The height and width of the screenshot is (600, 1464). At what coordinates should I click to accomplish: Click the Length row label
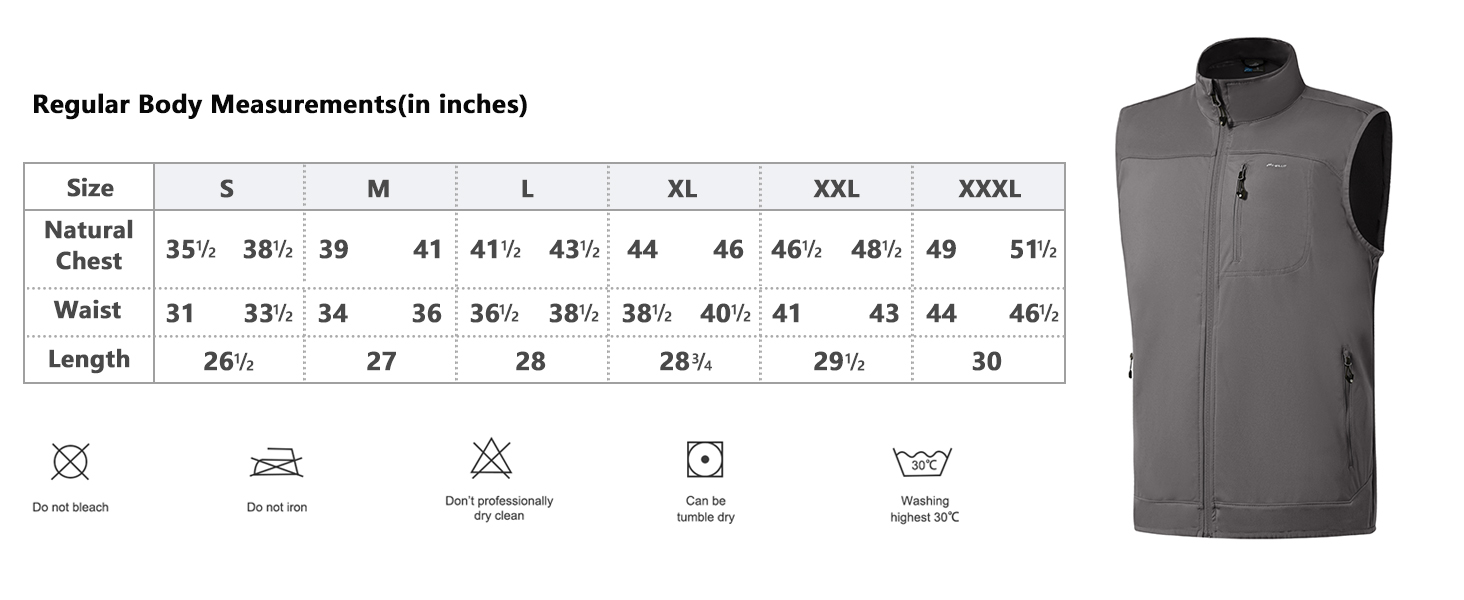89,359
